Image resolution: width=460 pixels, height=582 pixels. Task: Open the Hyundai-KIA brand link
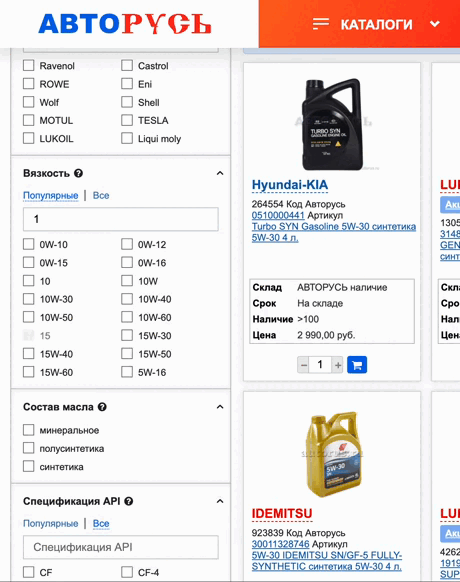290,185
